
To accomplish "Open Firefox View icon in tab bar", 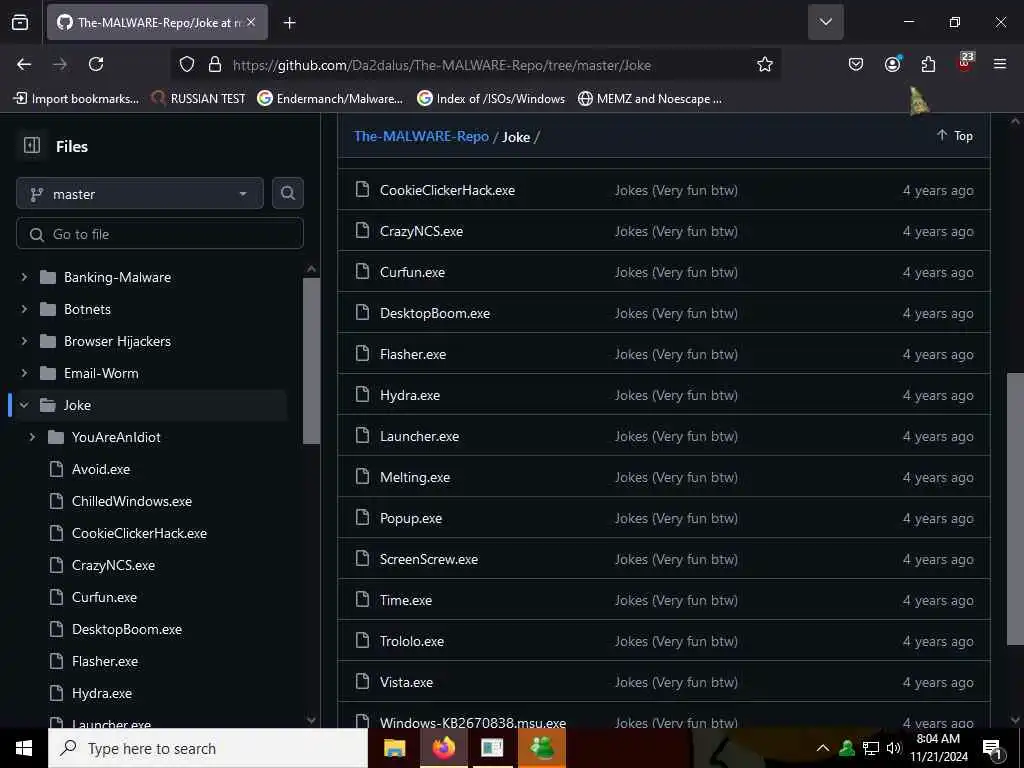I will pos(20,23).
